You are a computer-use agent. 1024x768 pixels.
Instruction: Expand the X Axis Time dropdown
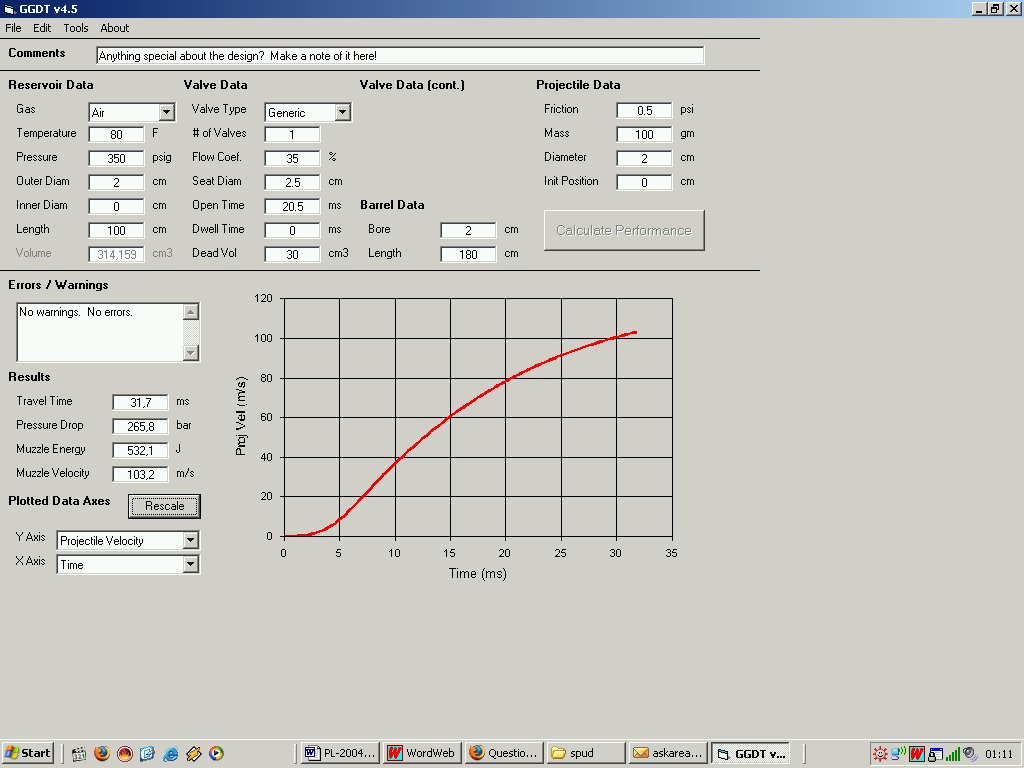pos(191,565)
